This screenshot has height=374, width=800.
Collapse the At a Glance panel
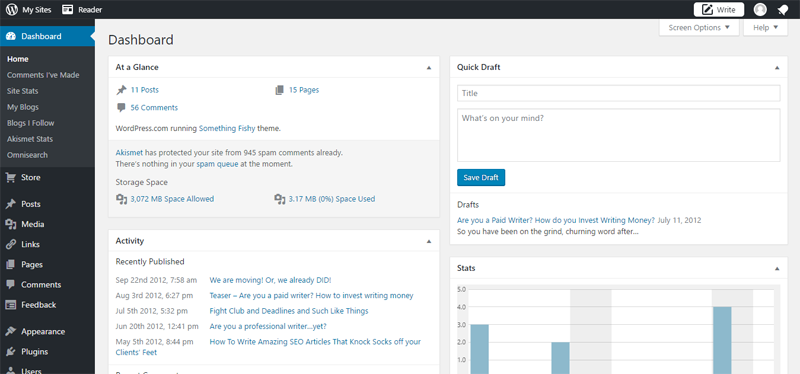click(429, 67)
